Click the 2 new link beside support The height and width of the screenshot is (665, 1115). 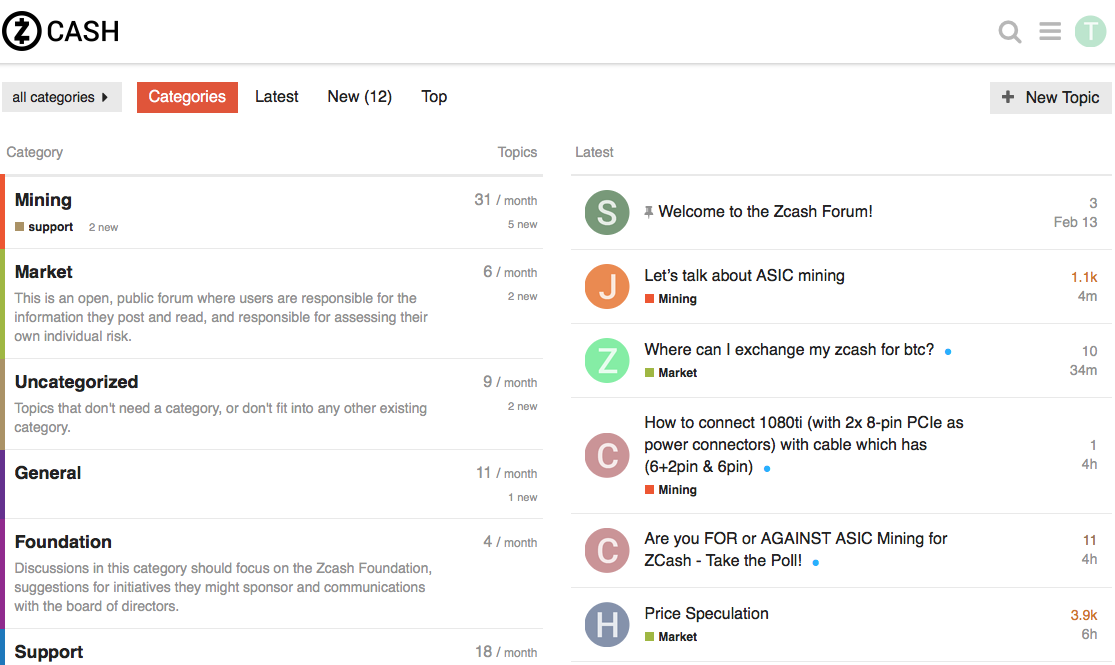(x=103, y=228)
